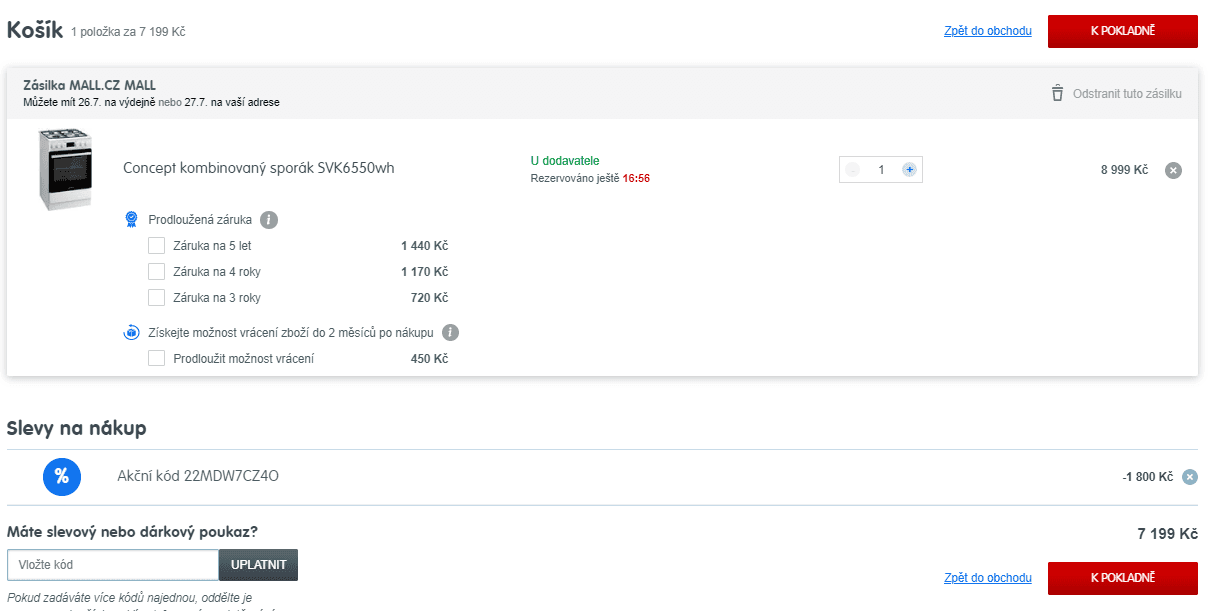The image size is (1212, 611).
Task: Open info icon next to Prodloužená záruka
Action: (x=269, y=220)
